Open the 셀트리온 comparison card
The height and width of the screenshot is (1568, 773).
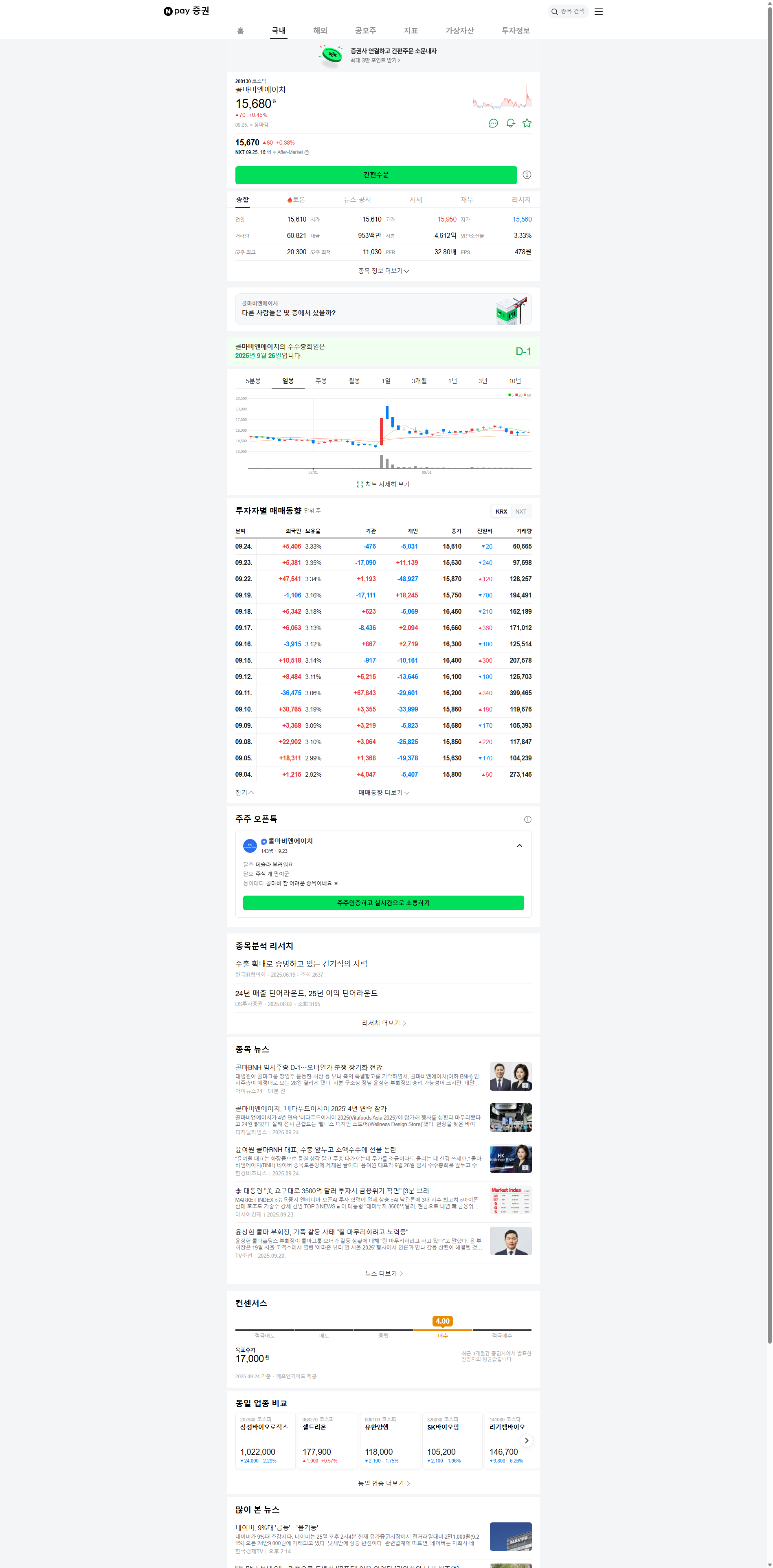(x=328, y=1440)
